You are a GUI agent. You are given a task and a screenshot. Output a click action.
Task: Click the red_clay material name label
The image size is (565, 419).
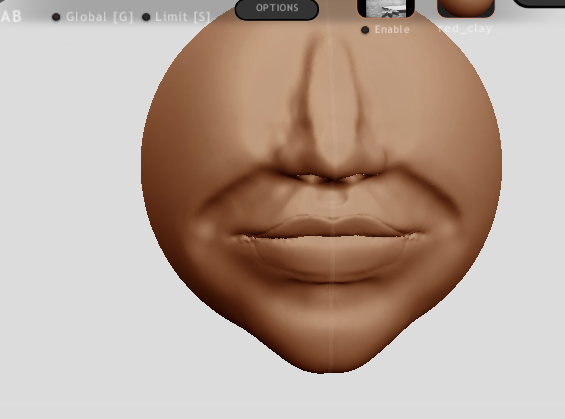[465, 28]
